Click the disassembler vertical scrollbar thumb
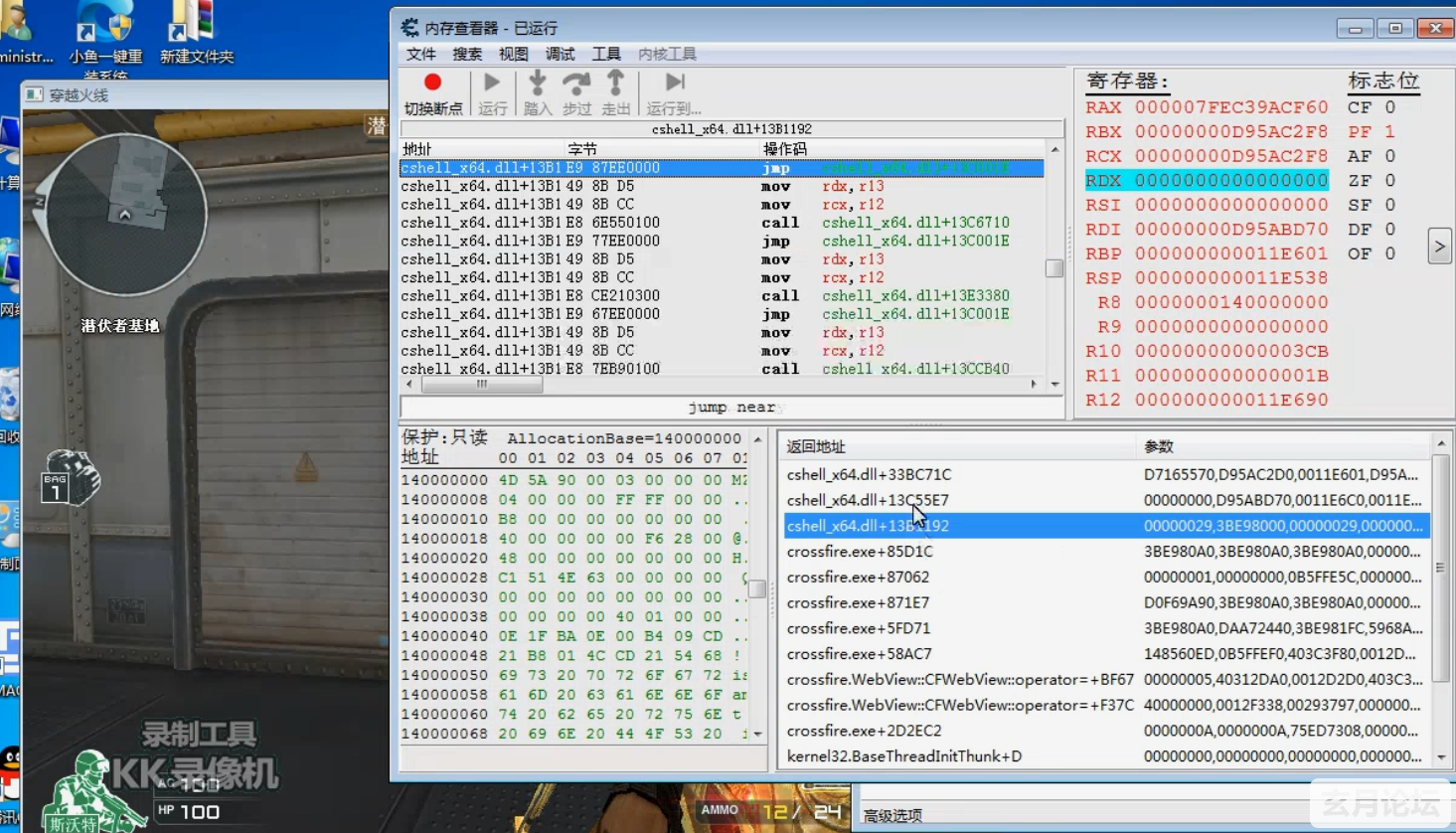Viewport: 1456px width, 833px height. coord(1054,268)
